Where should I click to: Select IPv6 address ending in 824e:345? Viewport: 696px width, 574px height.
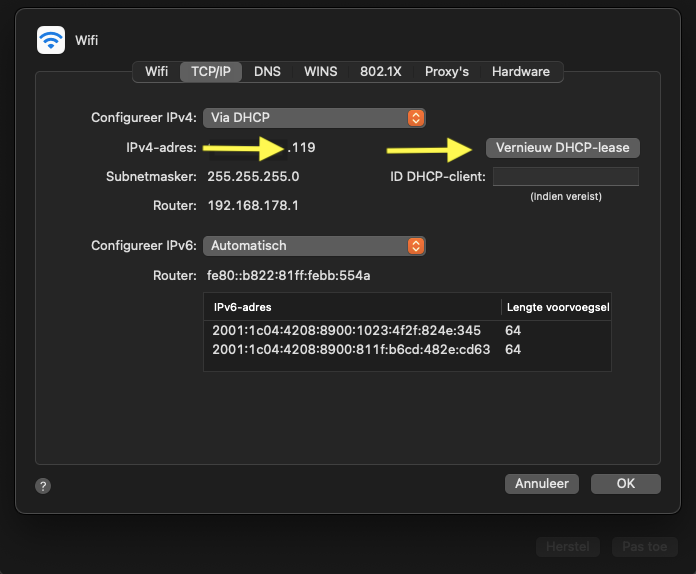click(346, 331)
